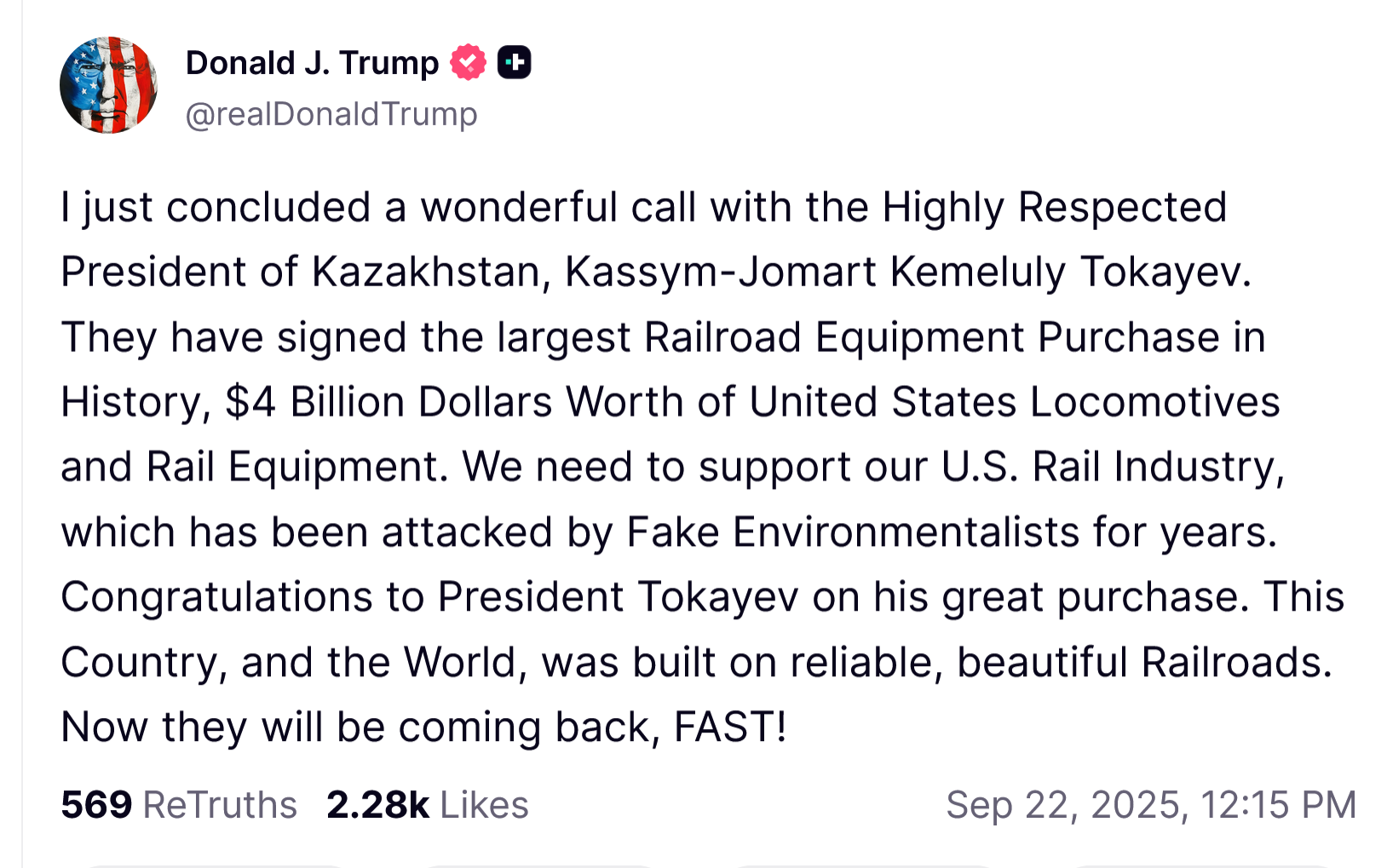Click the name "Kassym-Jomart Kemeluly Tokayev"

coord(907,272)
